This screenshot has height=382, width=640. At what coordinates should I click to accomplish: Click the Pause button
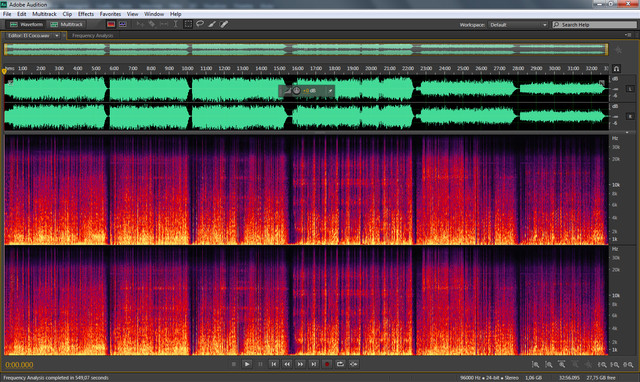(x=260, y=364)
